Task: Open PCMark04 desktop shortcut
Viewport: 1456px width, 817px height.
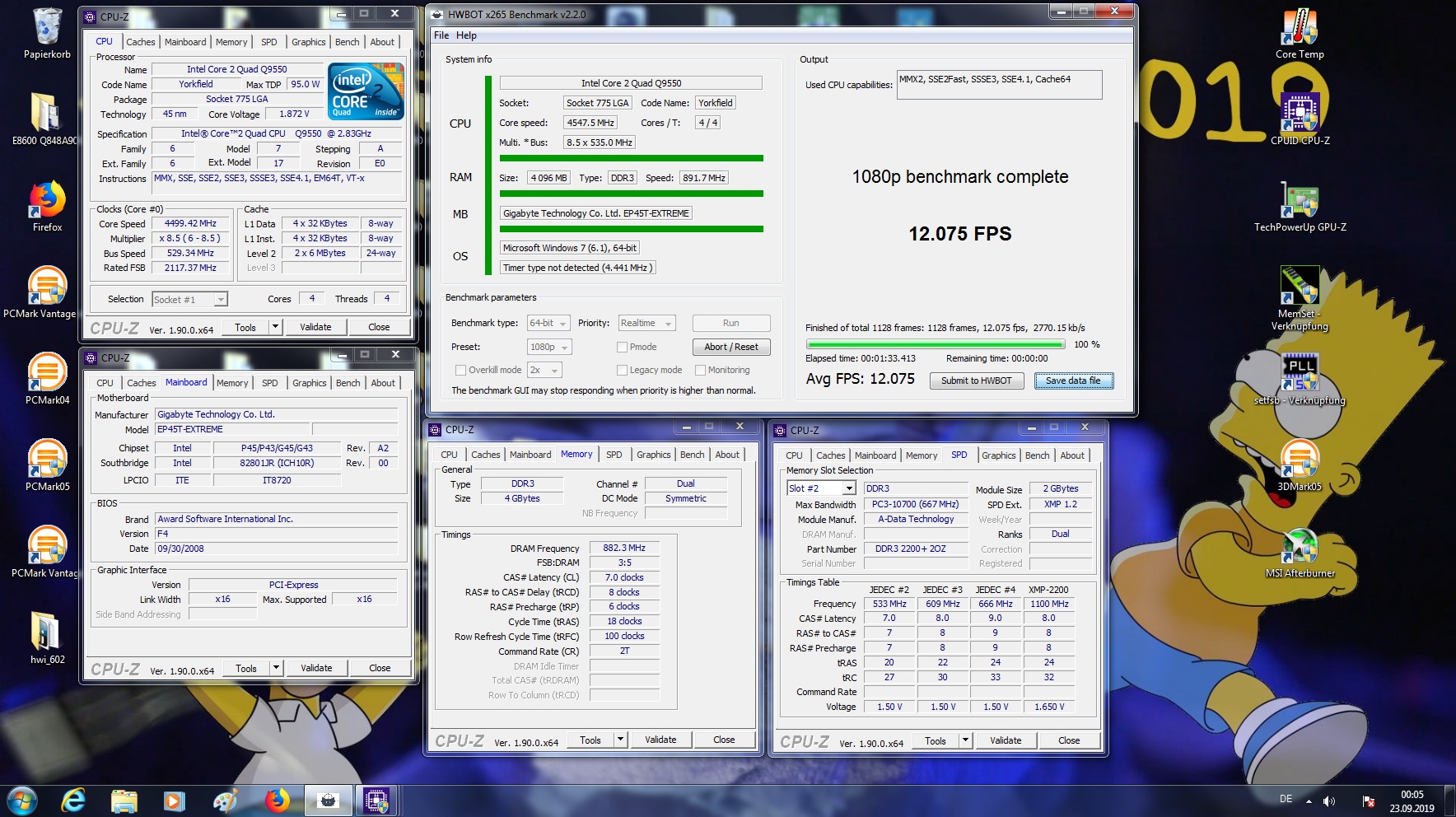Action: pos(47,378)
